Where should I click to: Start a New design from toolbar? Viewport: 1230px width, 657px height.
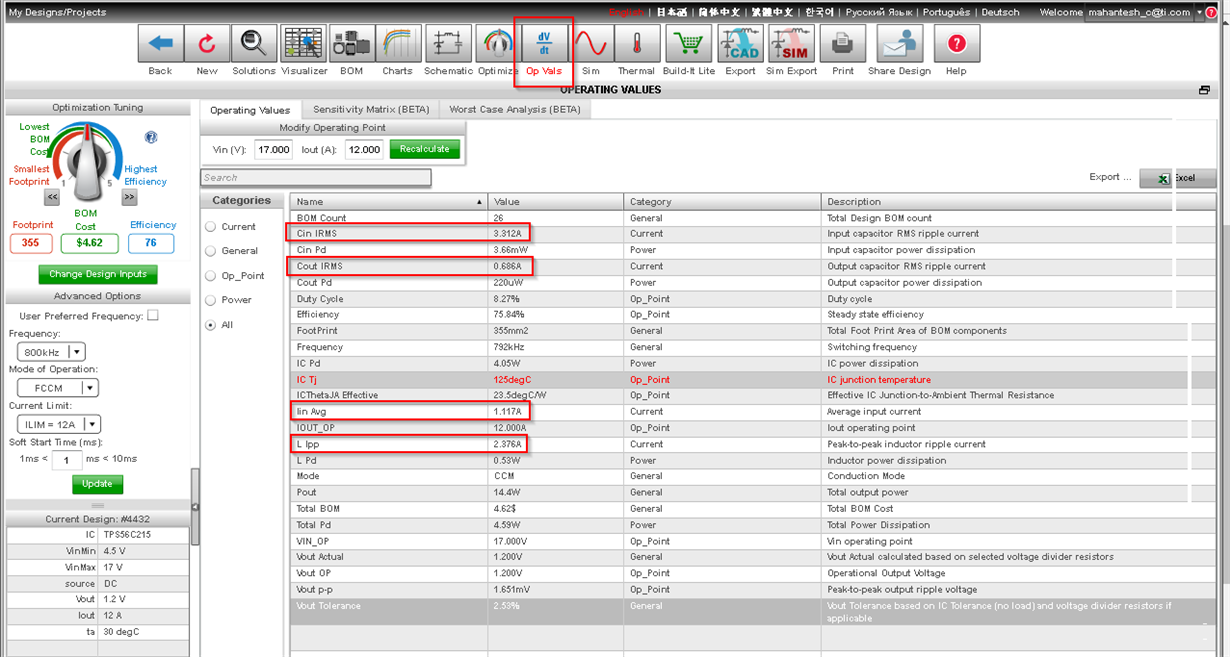(207, 44)
